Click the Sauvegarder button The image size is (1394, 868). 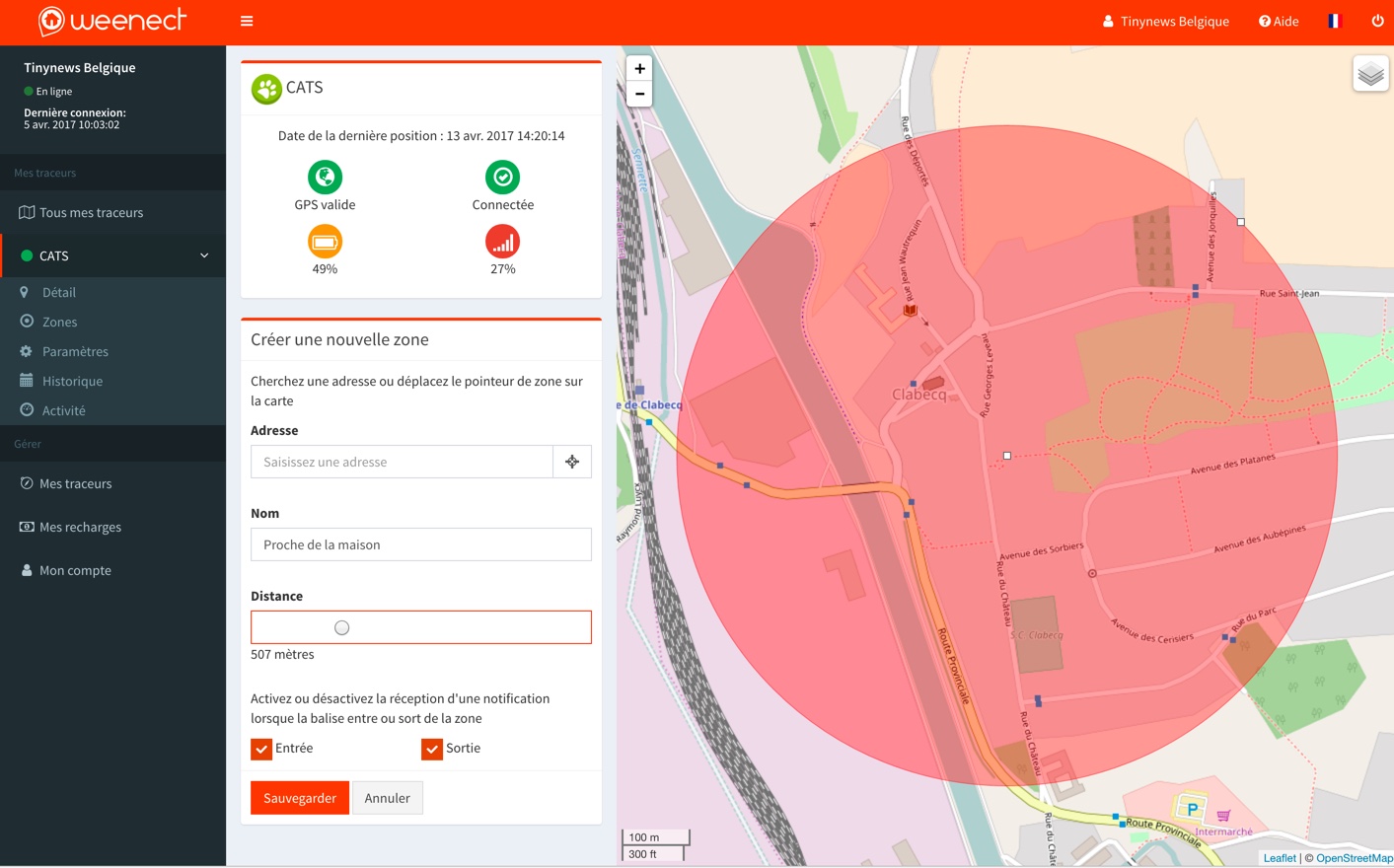coord(300,798)
